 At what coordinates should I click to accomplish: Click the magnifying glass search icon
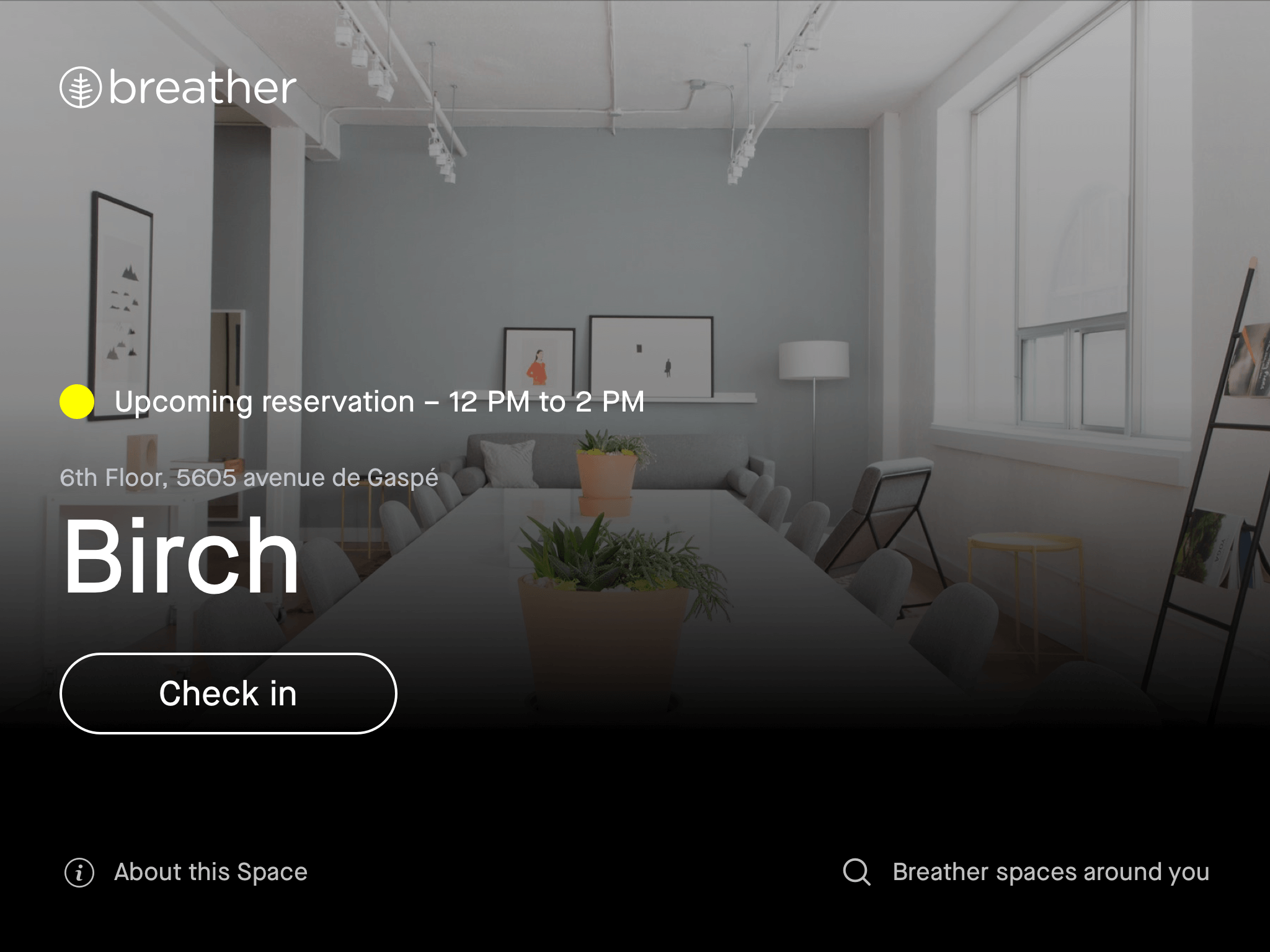856,872
